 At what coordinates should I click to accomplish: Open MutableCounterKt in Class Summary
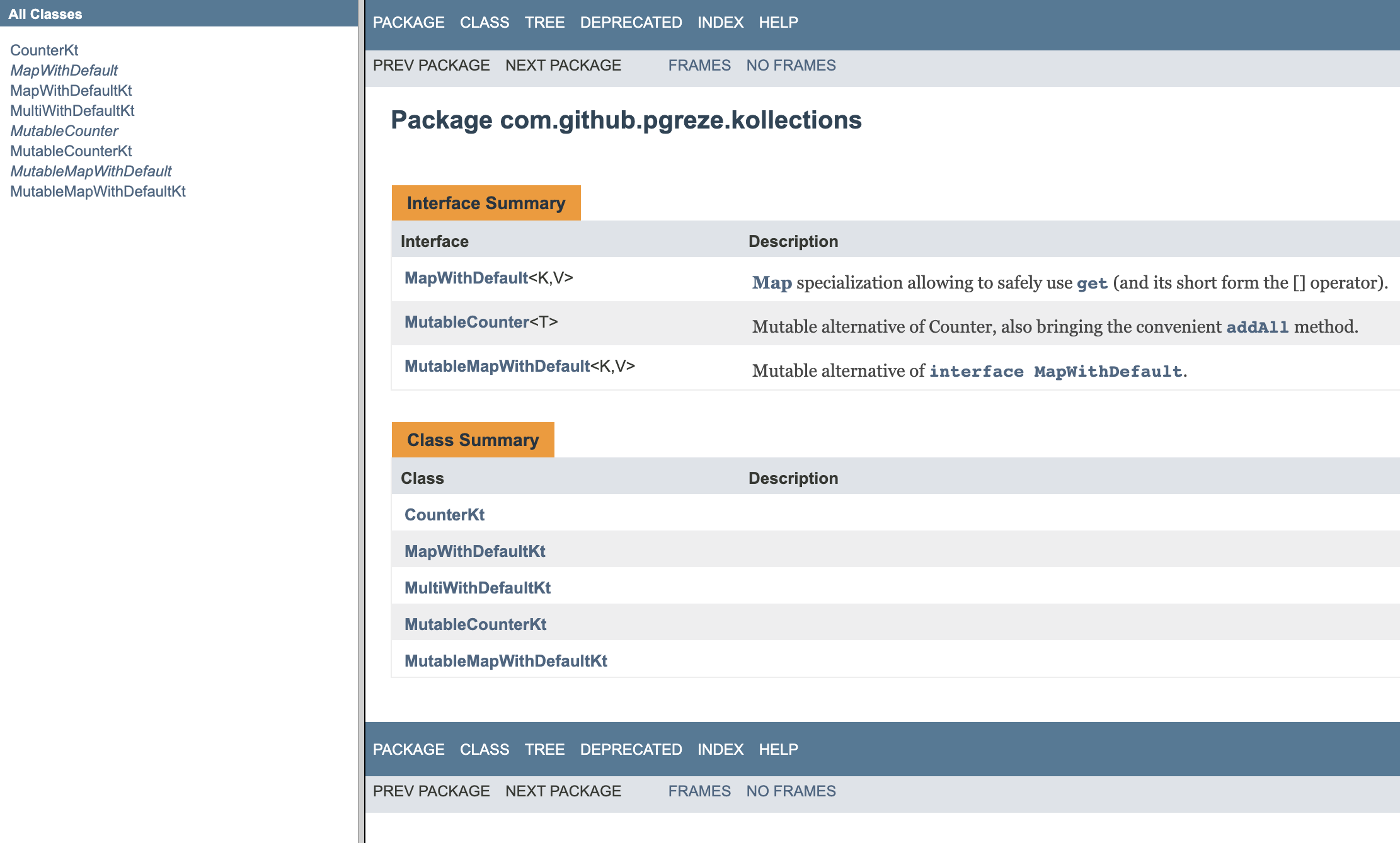point(475,624)
